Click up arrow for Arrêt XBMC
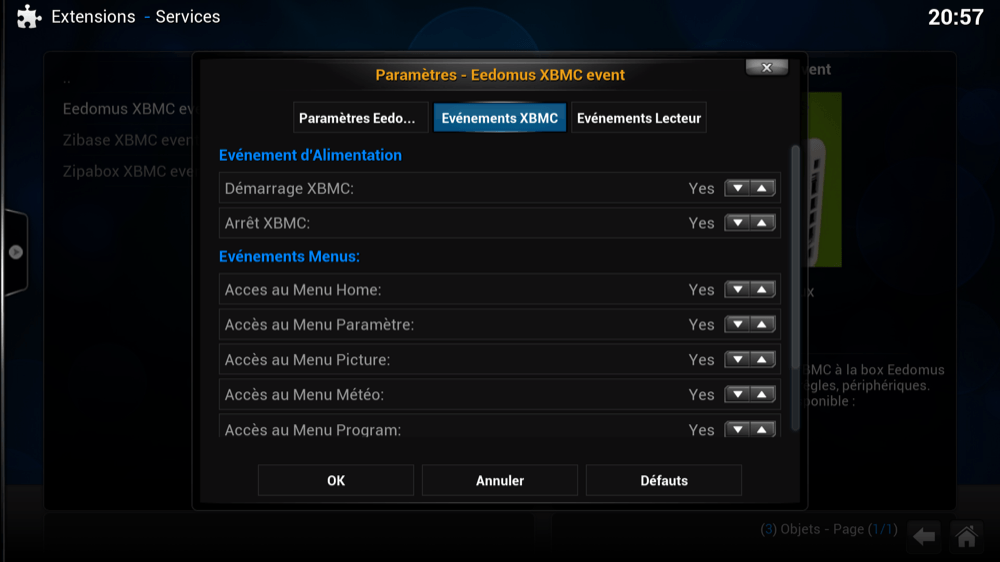 (x=762, y=223)
